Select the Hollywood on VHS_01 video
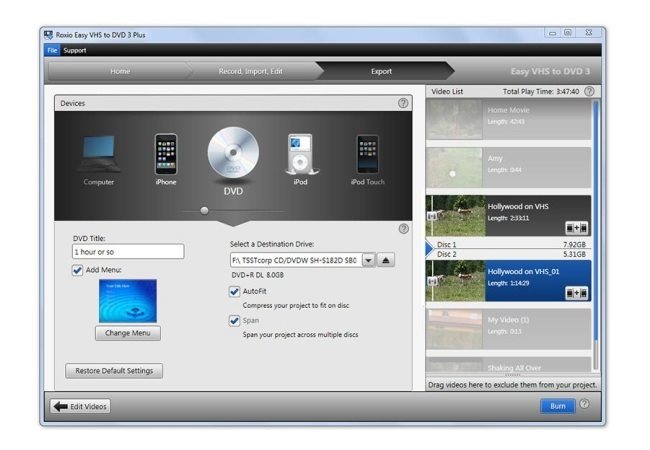This screenshot has width=650, height=450. click(509, 281)
